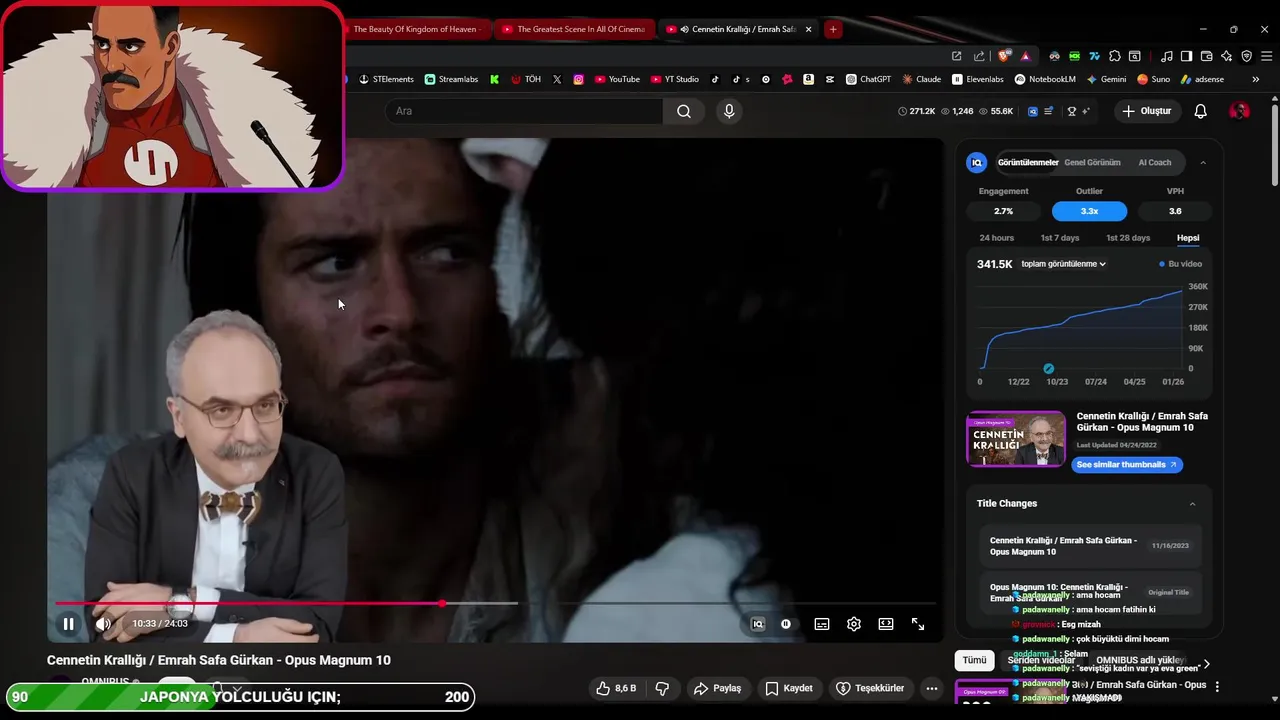
Task: Select the Tümü filter chip
Action: (974, 660)
